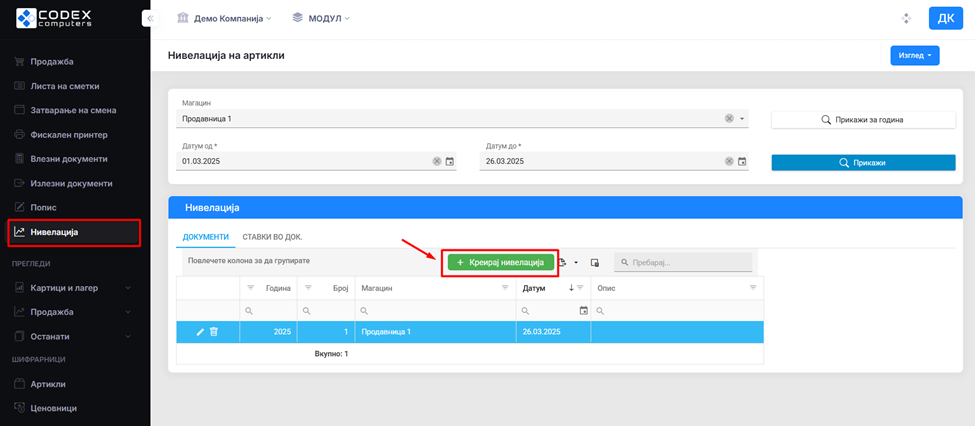Image resolution: width=975 pixels, height=426 pixels.
Task: Click the column chooser icon in grid toolbar
Action: point(595,263)
